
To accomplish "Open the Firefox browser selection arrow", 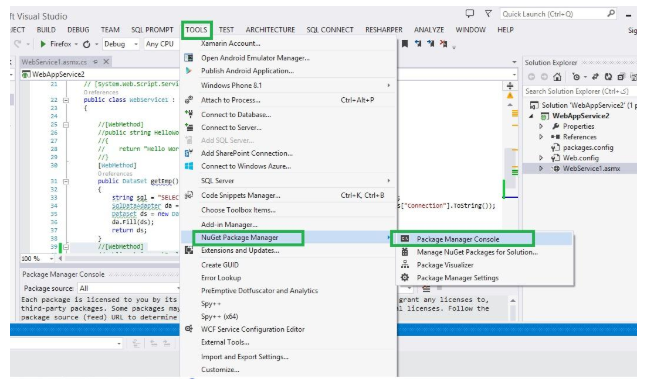I will point(76,44).
